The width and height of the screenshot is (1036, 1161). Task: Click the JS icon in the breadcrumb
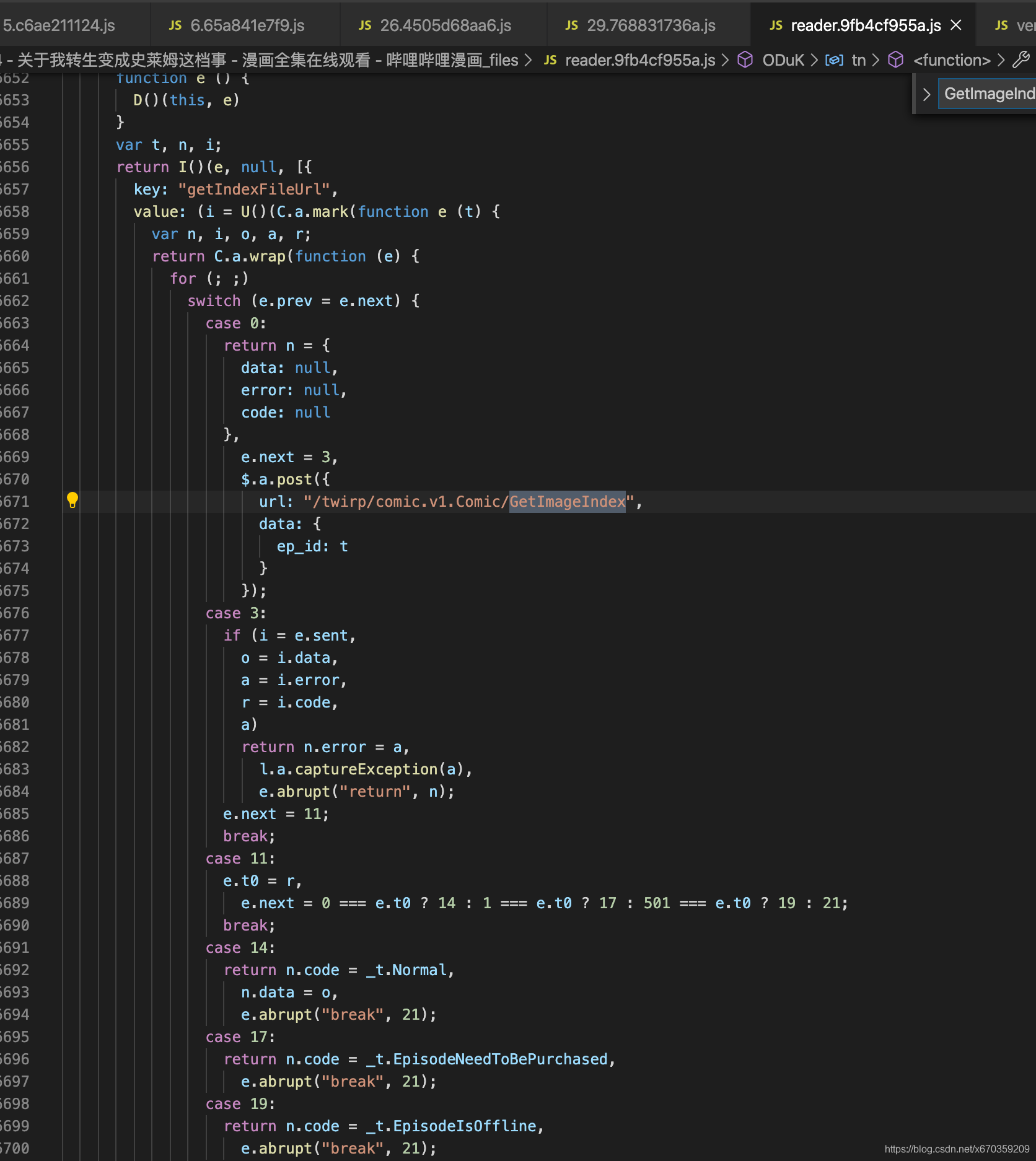point(550,60)
